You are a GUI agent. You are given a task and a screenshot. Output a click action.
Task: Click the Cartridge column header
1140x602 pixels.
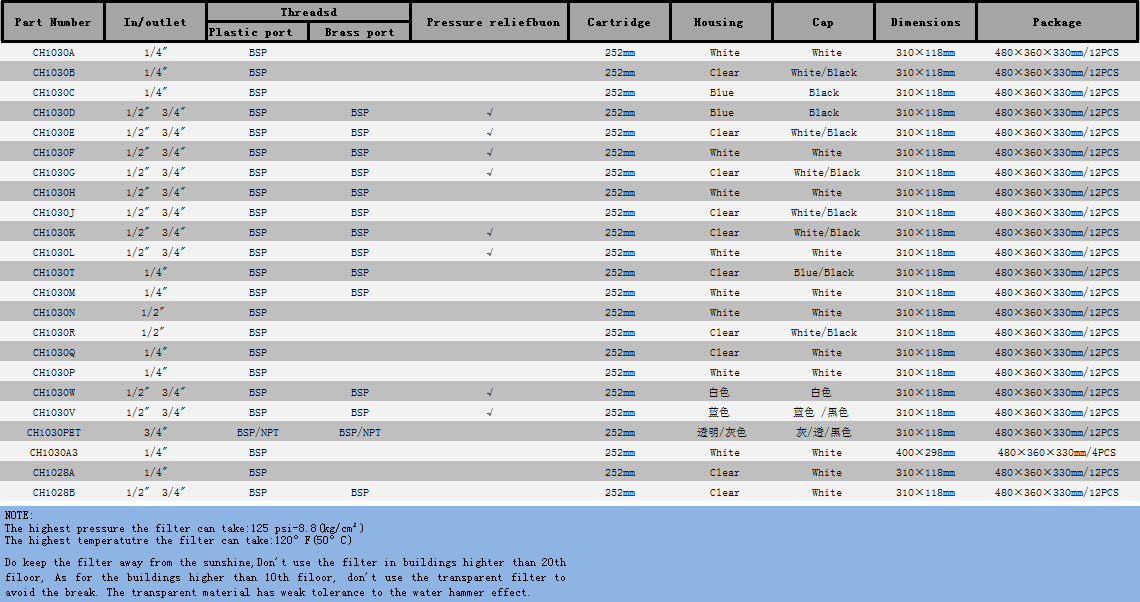[619, 22]
